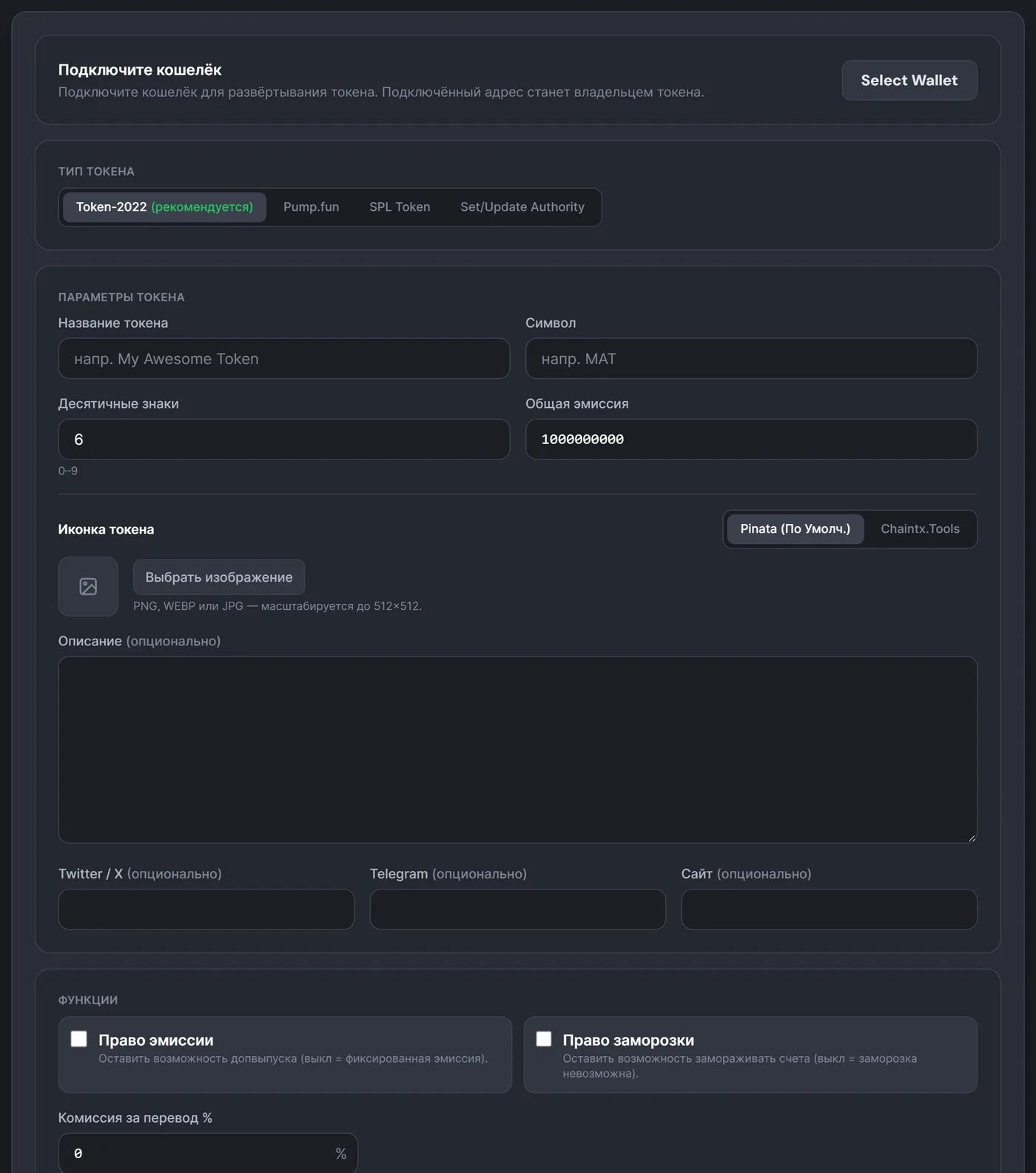Focus the Символ input field
Viewport: 1036px width, 1173px height.
(x=751, y=359)
